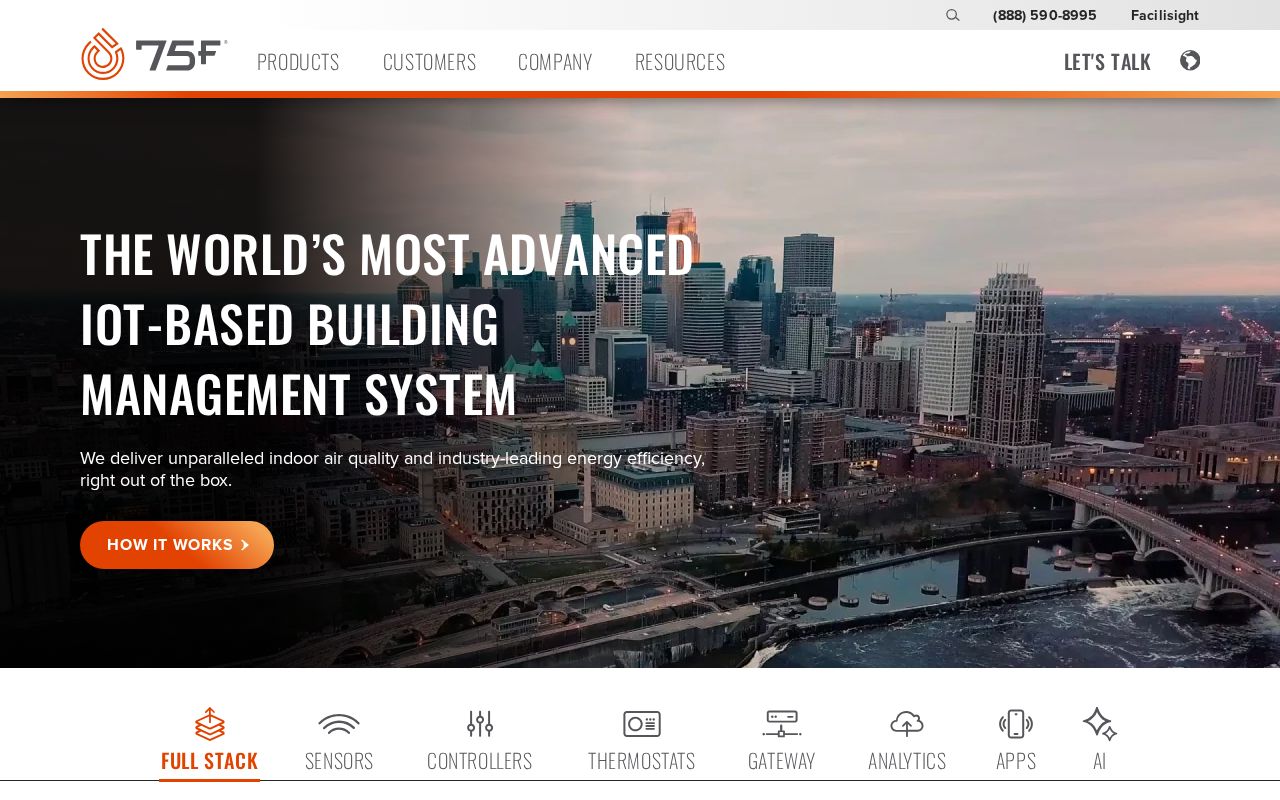The height and width of the screenshot is (800, 1280).
Task: Open the search magnifier icon
Action: (952, 15)
